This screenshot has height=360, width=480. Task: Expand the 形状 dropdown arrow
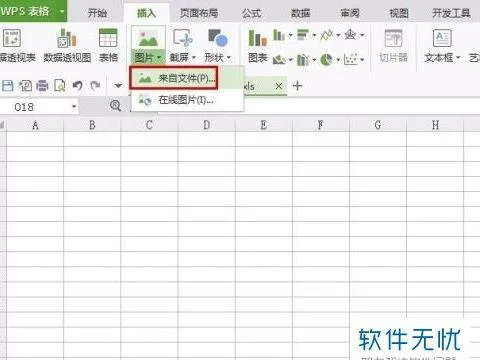pos(229,58)
